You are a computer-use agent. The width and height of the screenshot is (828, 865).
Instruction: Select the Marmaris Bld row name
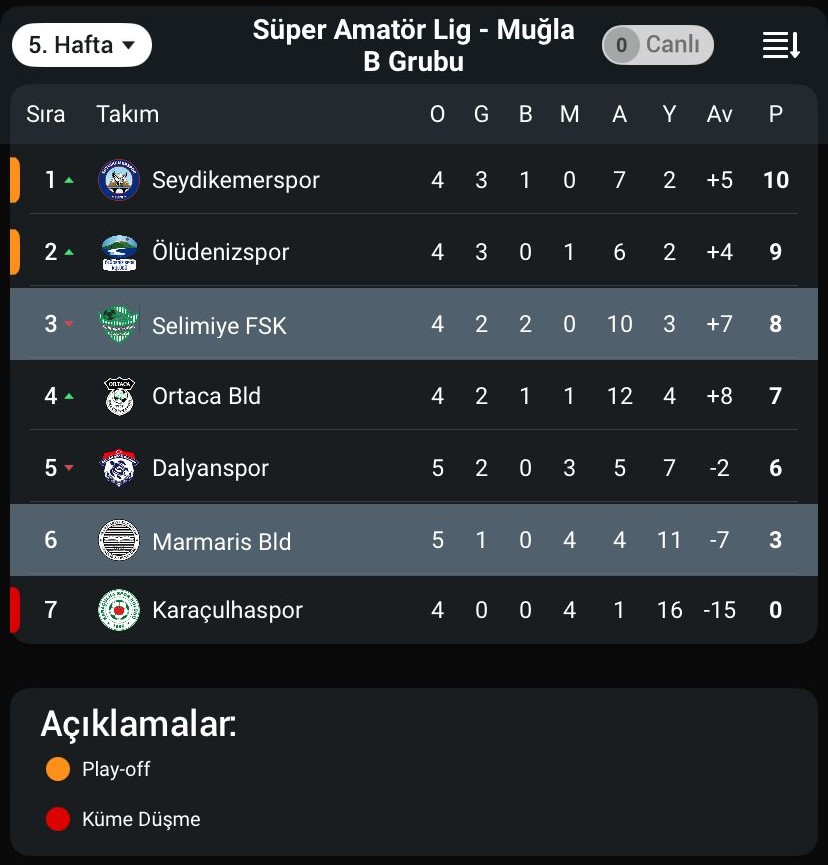pyautogui.click(x=221, y=542)
